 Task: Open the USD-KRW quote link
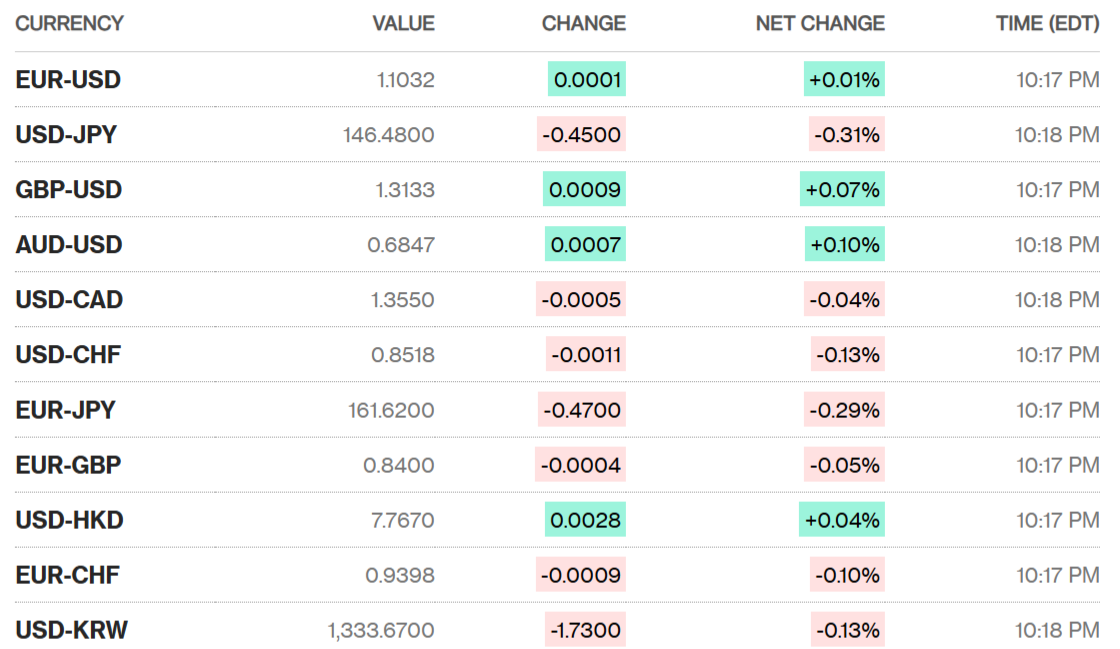(71, 630)
